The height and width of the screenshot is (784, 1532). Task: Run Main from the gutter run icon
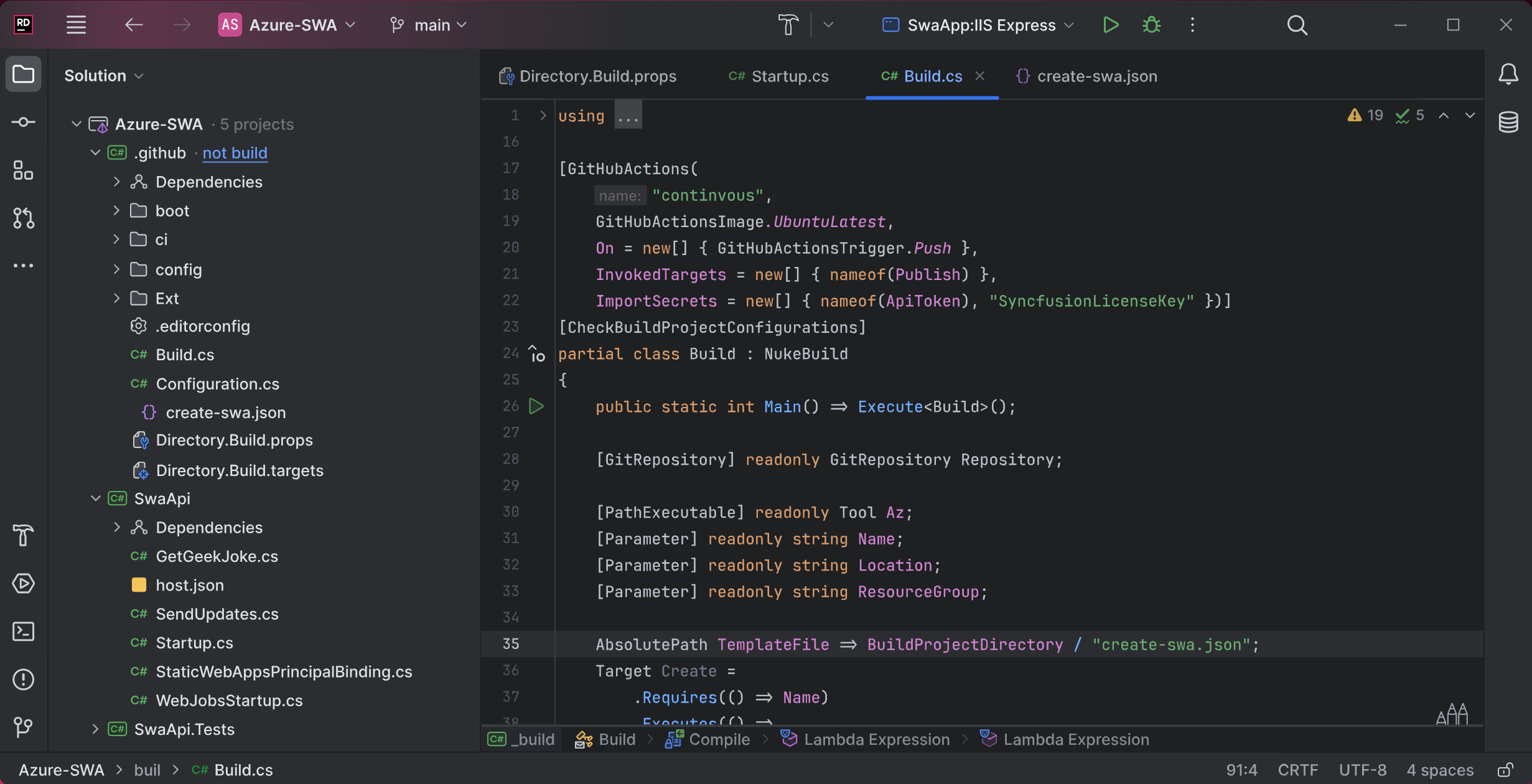tap(536, 407)
